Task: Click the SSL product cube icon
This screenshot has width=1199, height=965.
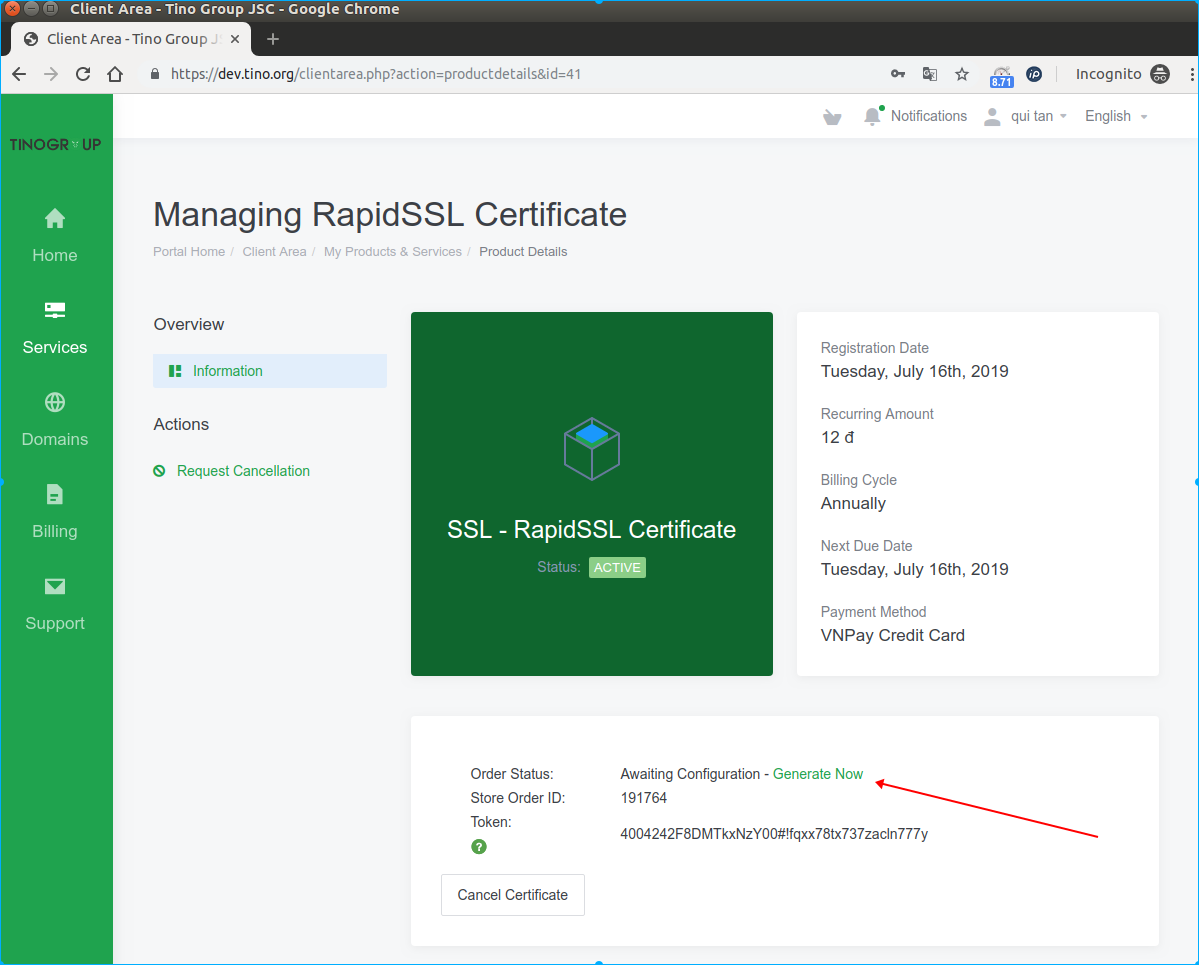Action: click(x=592, y=449)
